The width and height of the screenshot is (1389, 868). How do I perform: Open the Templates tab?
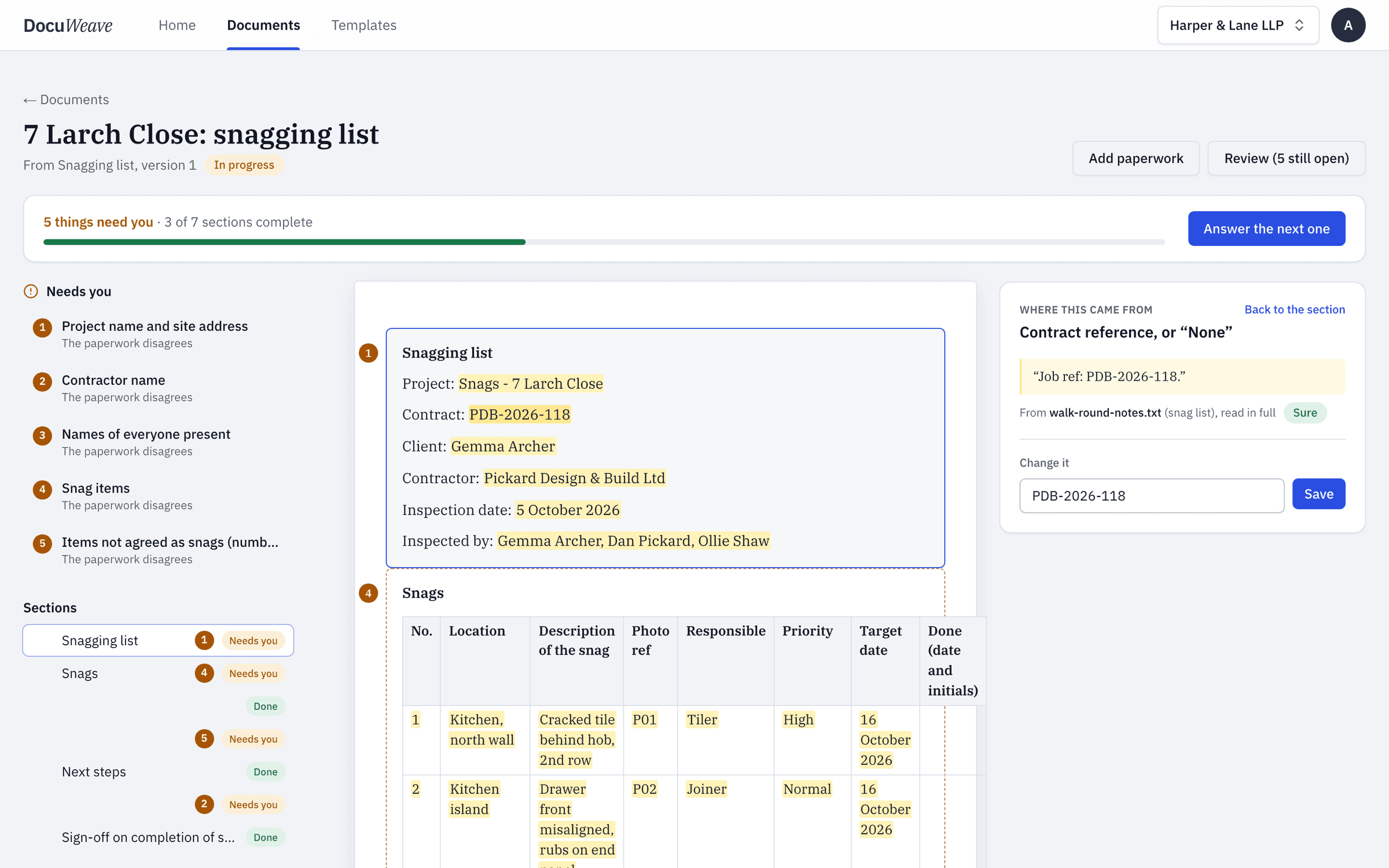click(363, 25)
